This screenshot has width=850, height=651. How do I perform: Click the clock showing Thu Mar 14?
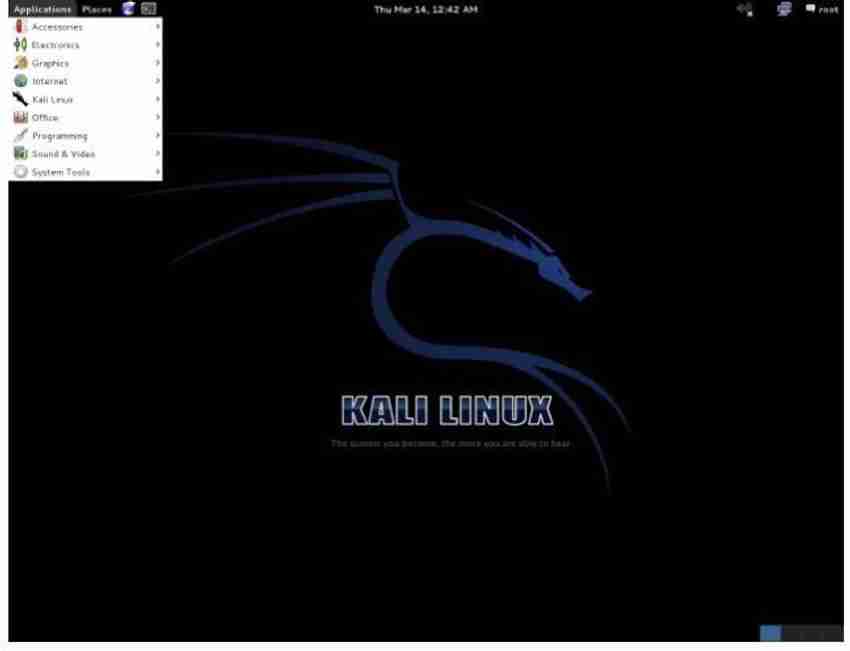pyautogui.click(x=425, y=9)
